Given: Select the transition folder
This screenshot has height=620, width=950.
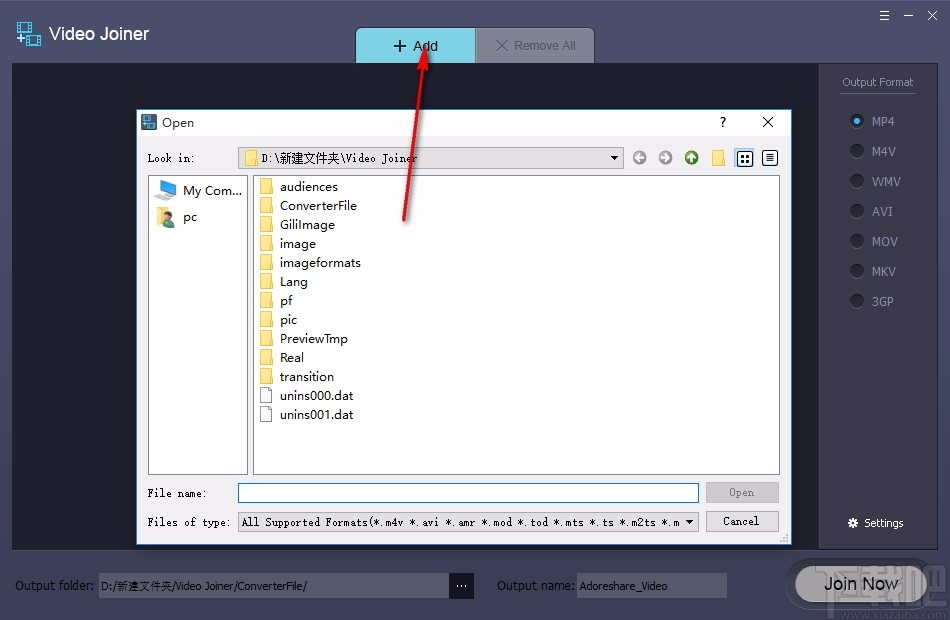Looking at the screenshot, I should click(297, 376).
